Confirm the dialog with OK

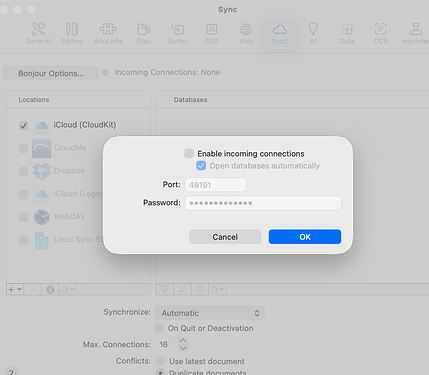pyautogui.click(x=305, y=237)
